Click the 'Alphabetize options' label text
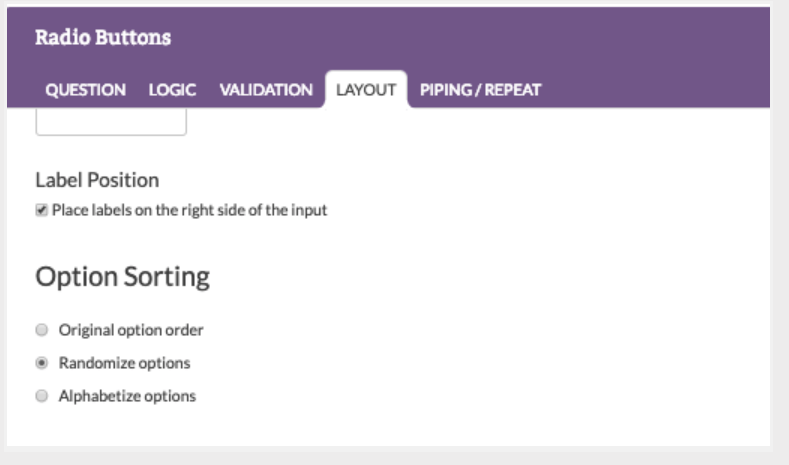The height and width of the screenshot is (465, 789). click(127, 396)
